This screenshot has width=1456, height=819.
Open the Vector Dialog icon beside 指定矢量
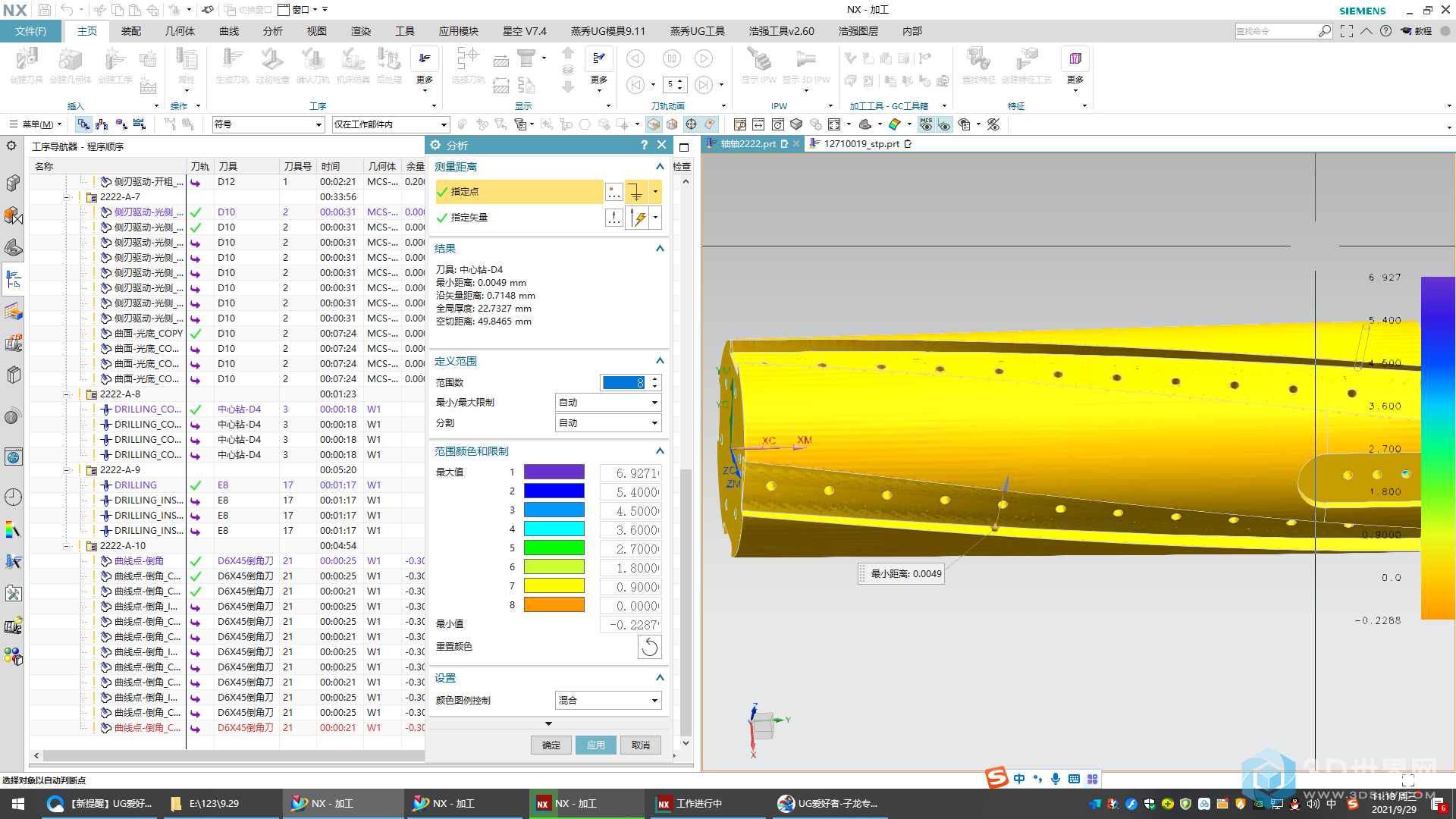(614, 218)
